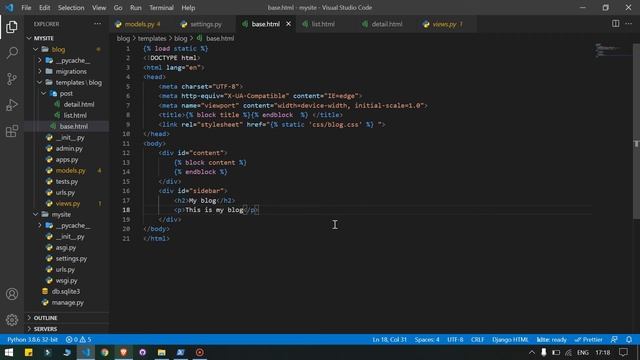Split the editor to the right
This screenshot has height=360, width=640.
coord(616,24)
